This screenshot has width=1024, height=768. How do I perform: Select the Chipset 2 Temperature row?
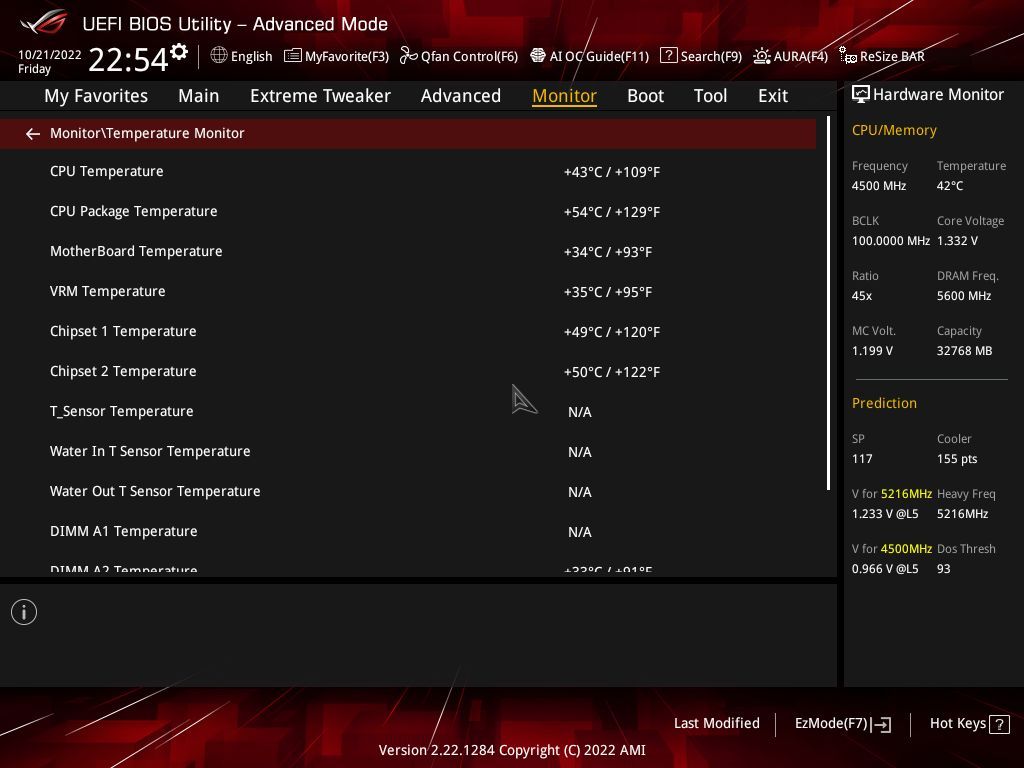click(408, 372)
